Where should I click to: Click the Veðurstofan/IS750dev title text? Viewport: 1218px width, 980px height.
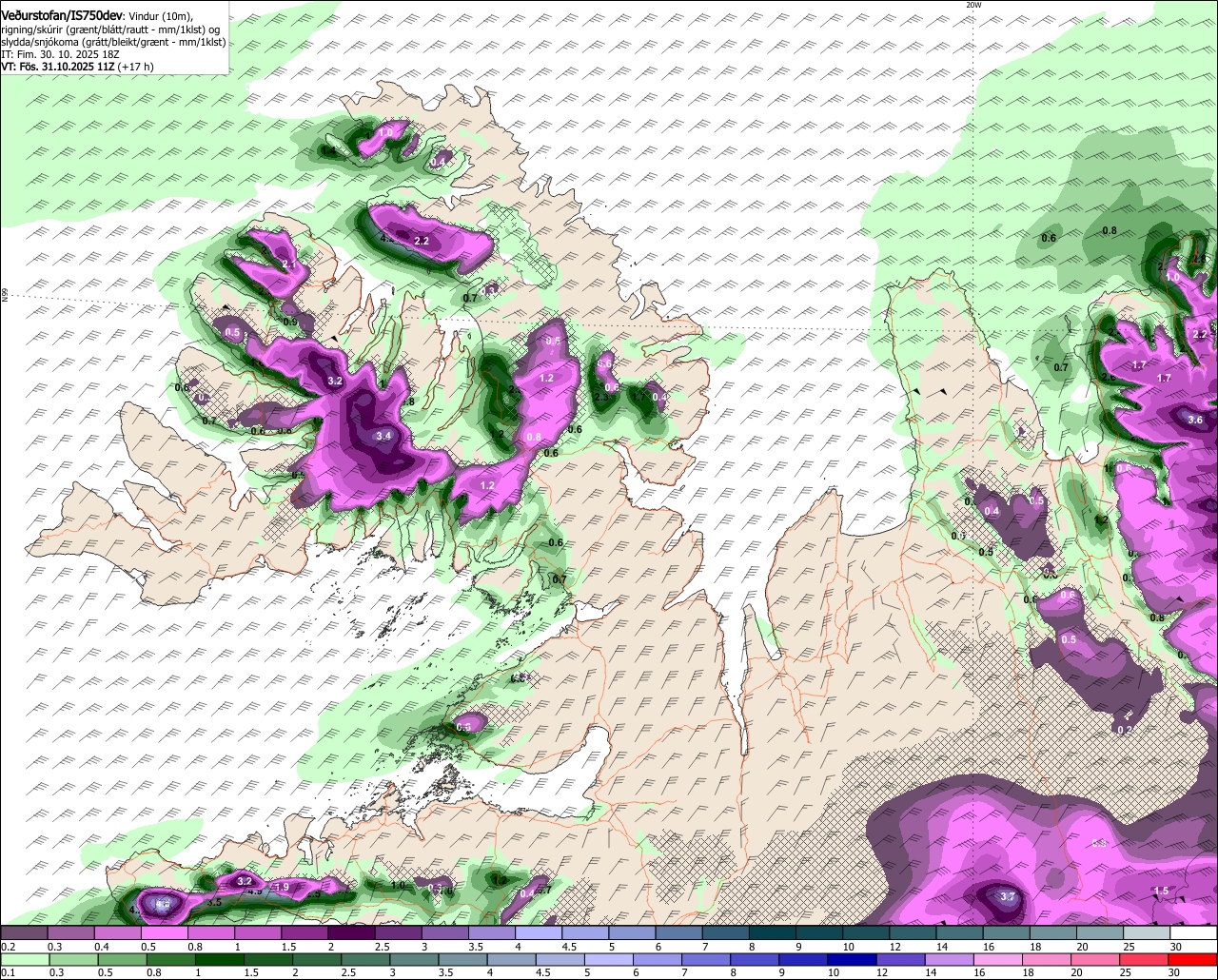click(x=62, y=14)
